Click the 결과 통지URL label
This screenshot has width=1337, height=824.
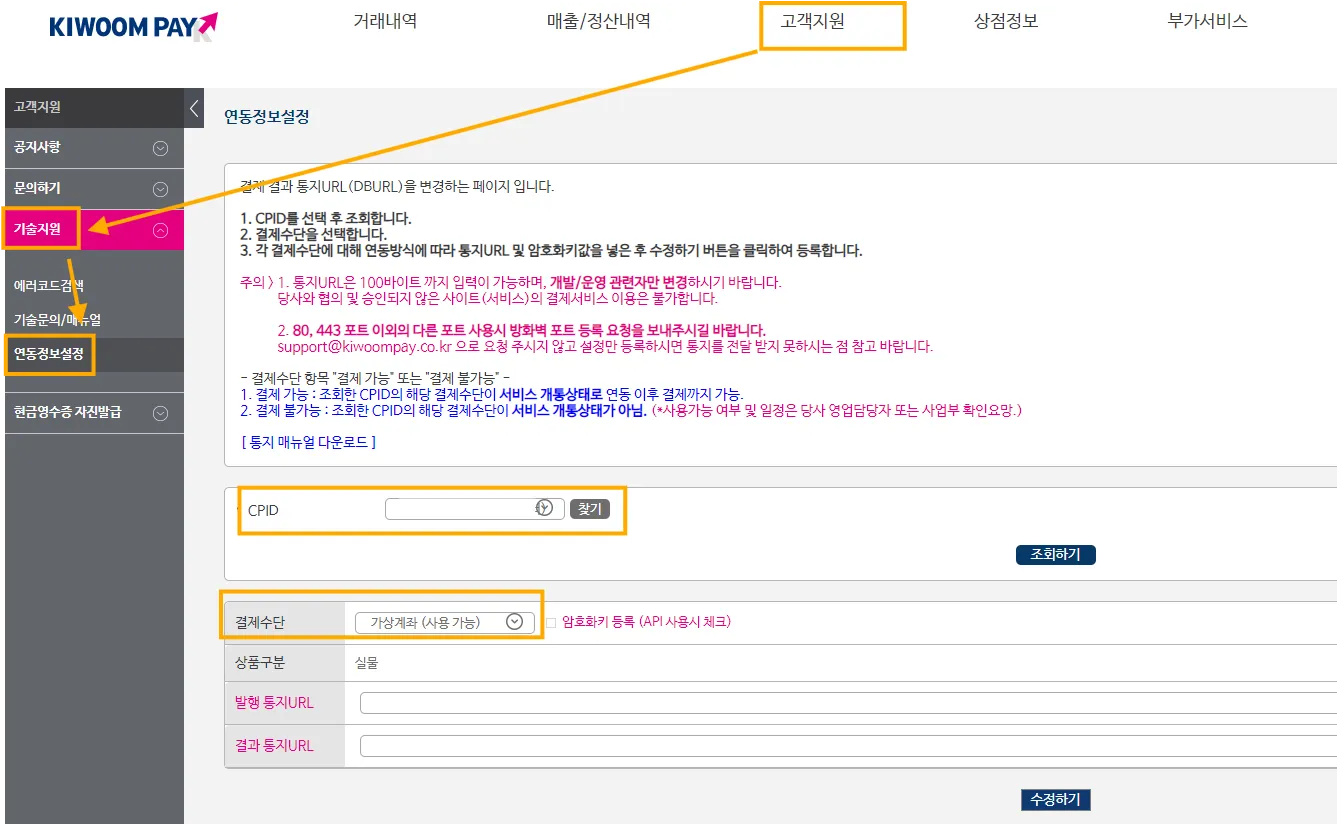[x=274, y=746]
